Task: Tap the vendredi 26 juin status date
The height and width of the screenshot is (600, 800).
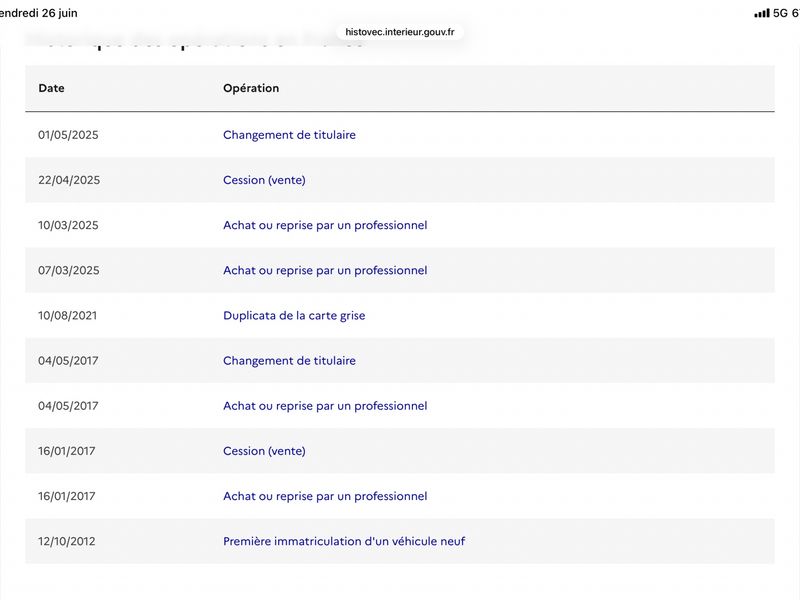Action: click(x=39, y=13)
